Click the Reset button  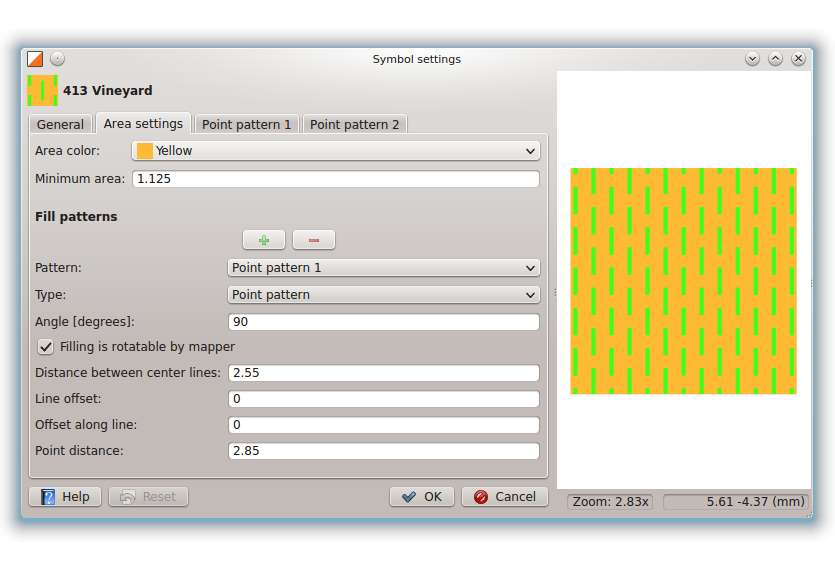[x=149, y=496]
